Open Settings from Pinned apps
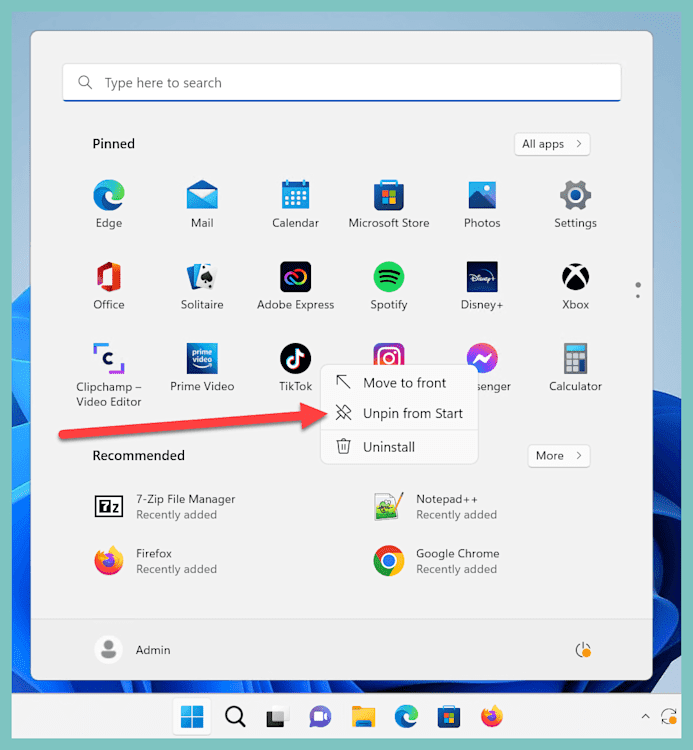Viewport: 693px width, 750px height. pyautogui.click(x=575, y=204)
